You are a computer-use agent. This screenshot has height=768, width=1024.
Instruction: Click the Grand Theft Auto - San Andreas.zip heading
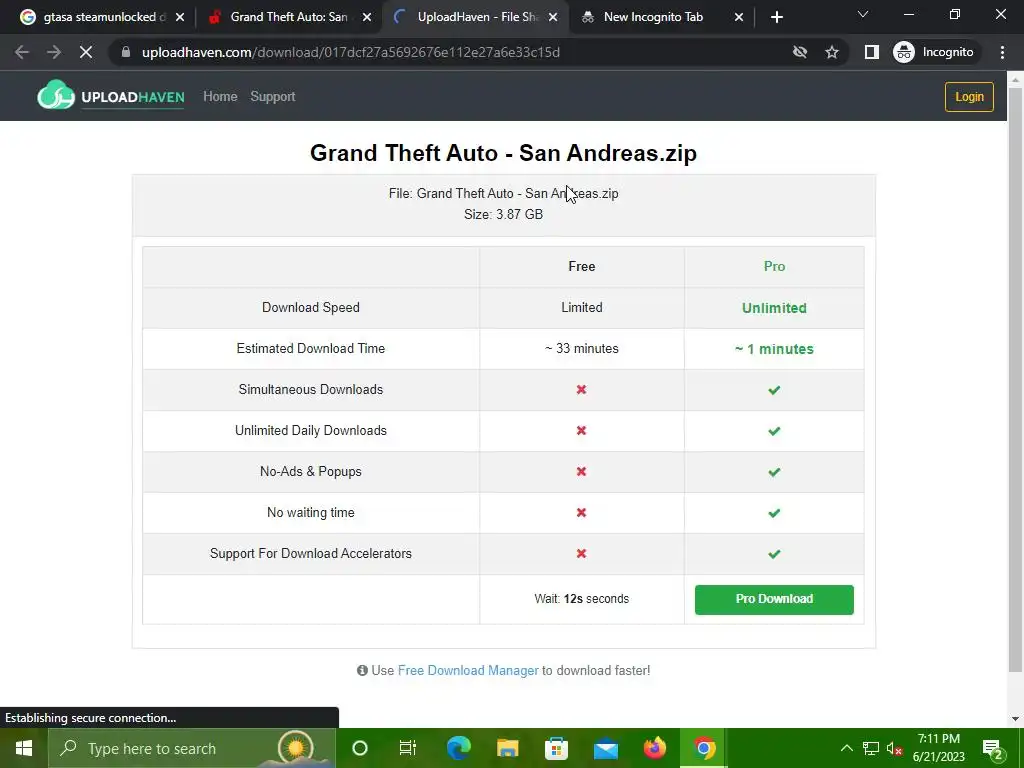pyautogui.click(x=504, y=153)
